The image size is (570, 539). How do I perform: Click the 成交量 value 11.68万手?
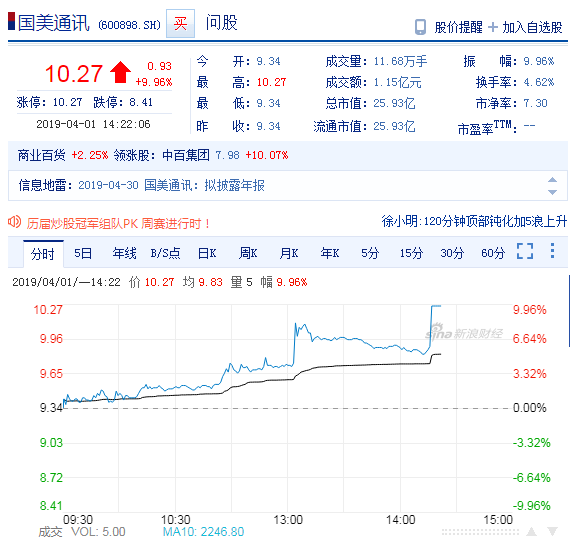click(x=400, y=61)
